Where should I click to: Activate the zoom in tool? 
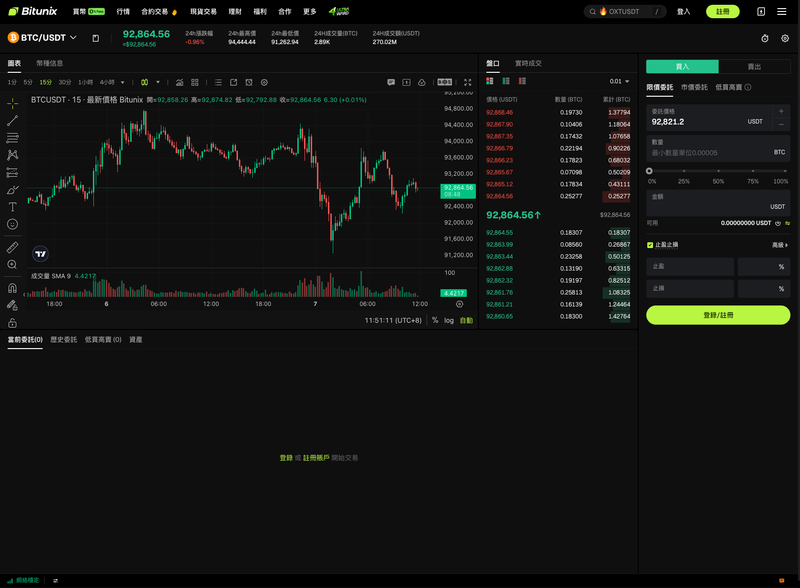[13, 264]
